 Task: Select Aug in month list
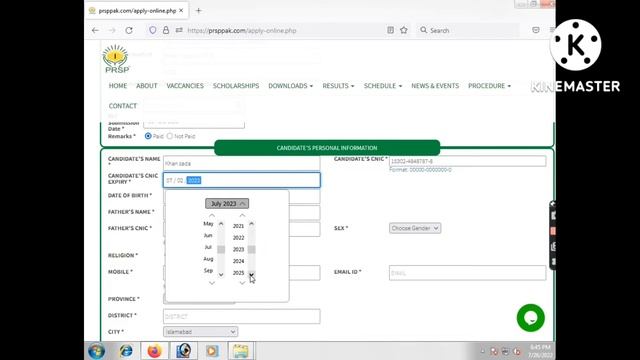tap(208, 259)
